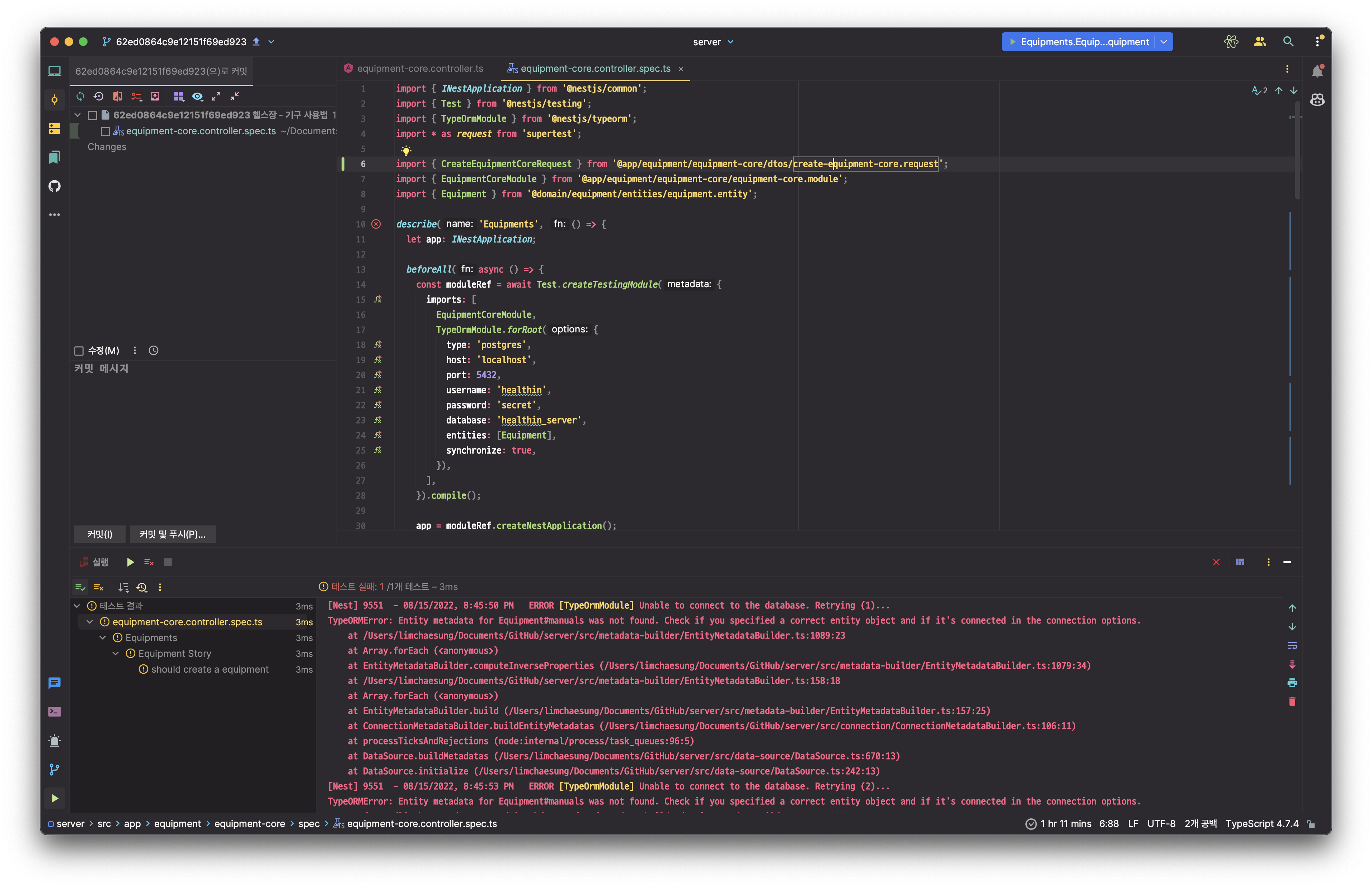The width and height of the screenshot is (1372, 888).
Task: Open the Terminal tool window icon
Action: point(54,711)
